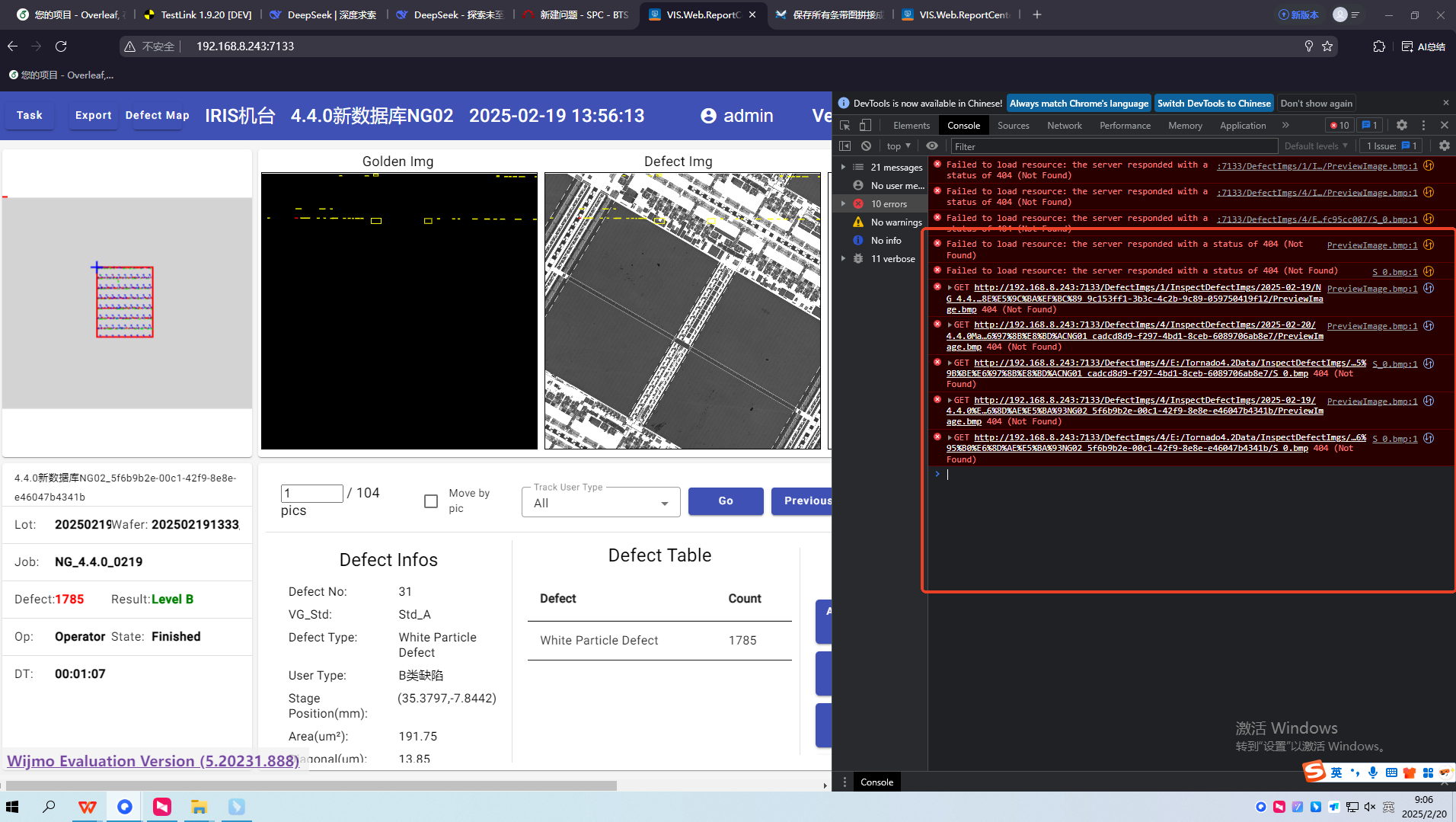Toggle the console sidebar icon
The height and width of the screenshot is (822, 1456).
point(845,146)
